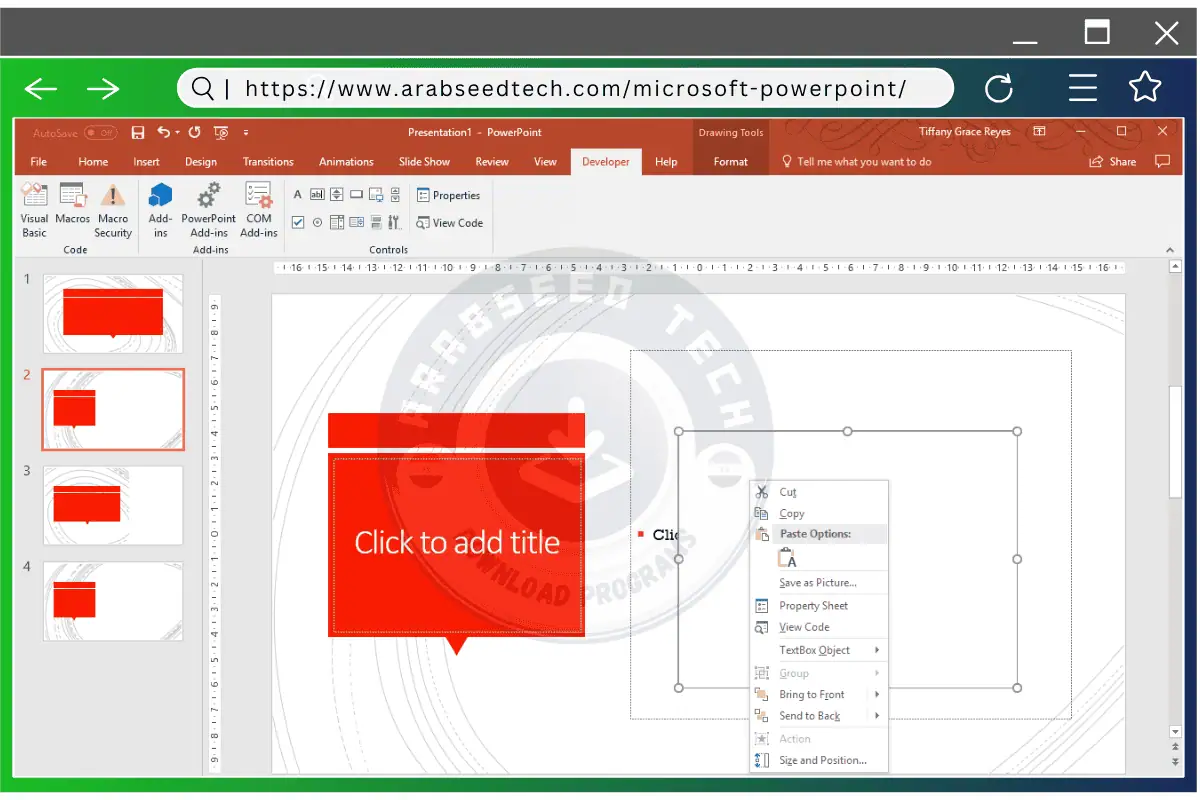
Task: Click View Code in the Controls group
Action: click(449, 223)
